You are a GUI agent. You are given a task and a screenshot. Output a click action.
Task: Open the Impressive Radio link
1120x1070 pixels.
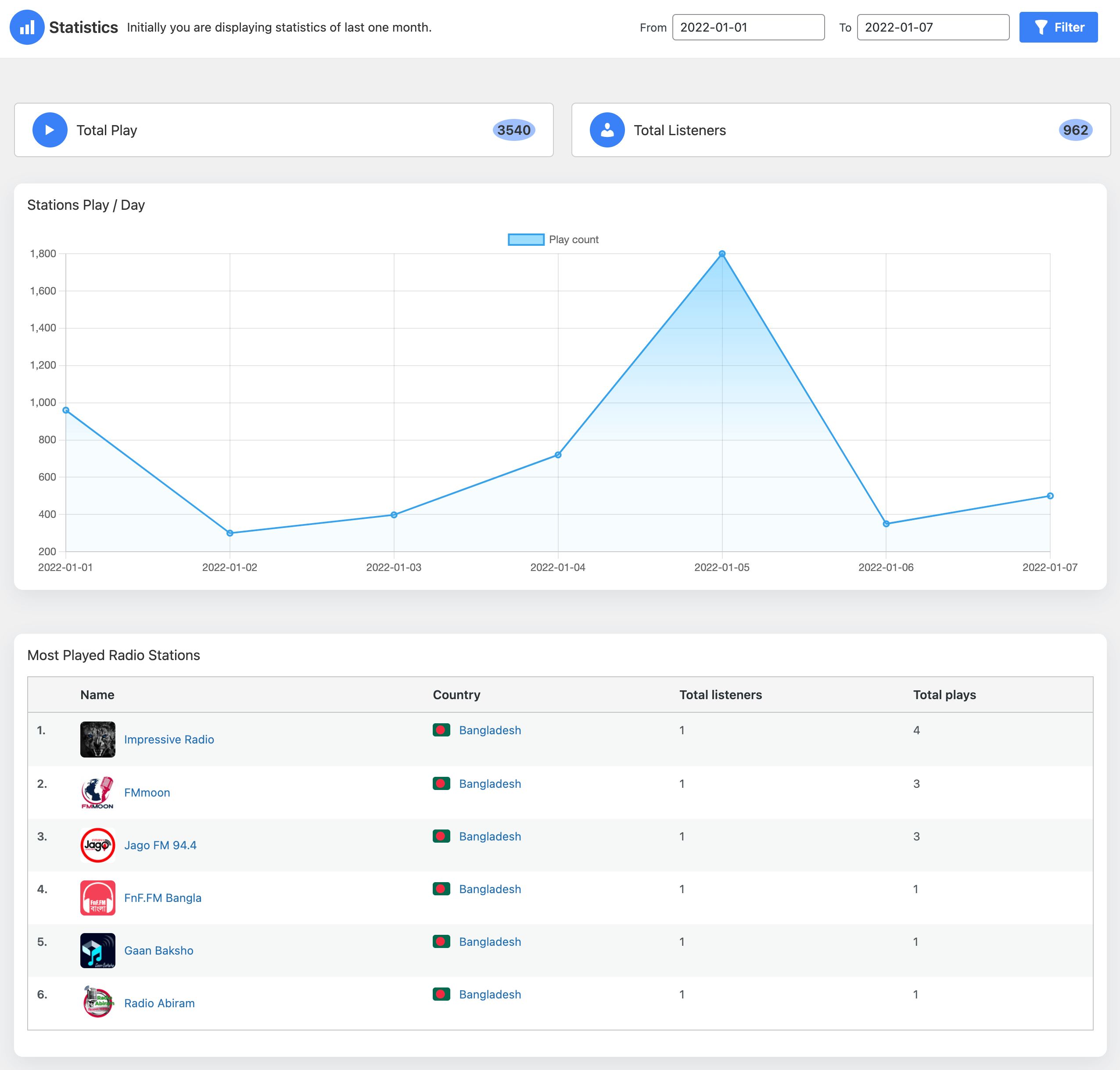(169, 739)
